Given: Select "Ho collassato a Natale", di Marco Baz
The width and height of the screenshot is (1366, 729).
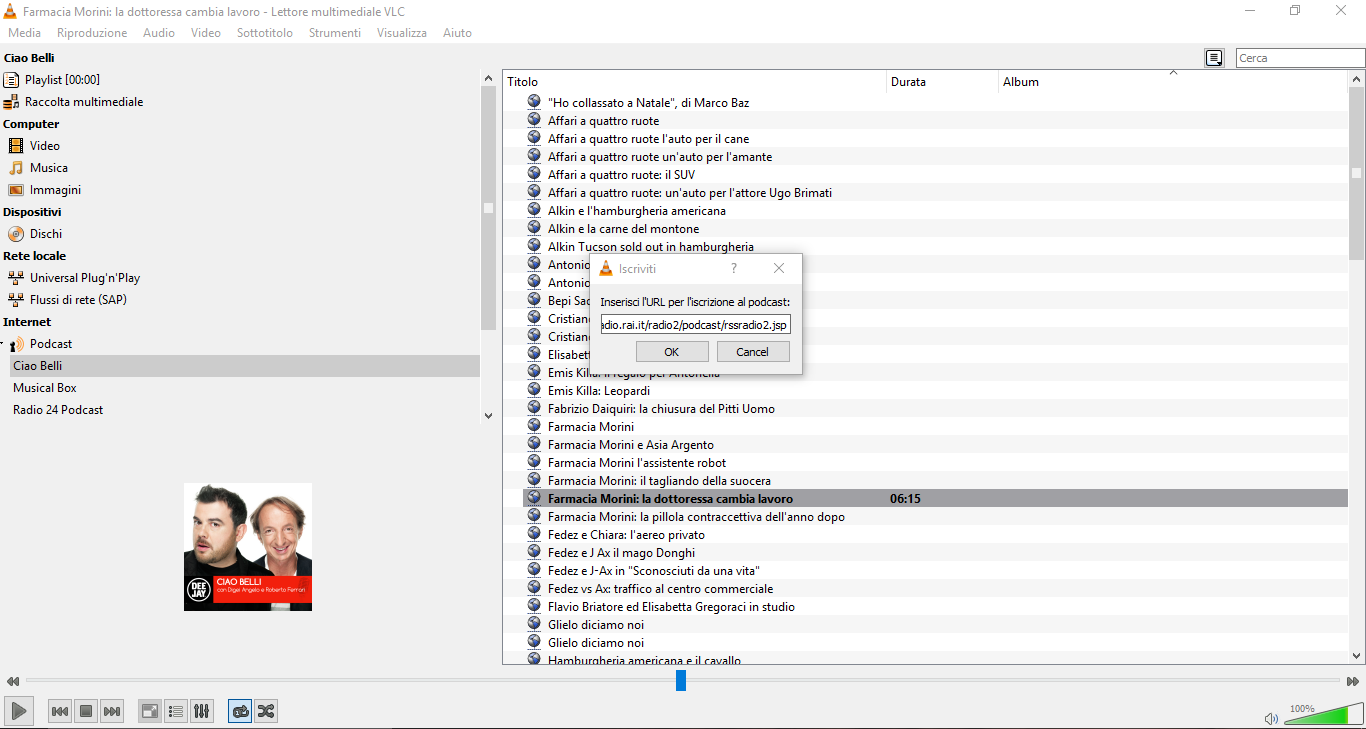Looking at the screenshot, I should coord(648,103).
